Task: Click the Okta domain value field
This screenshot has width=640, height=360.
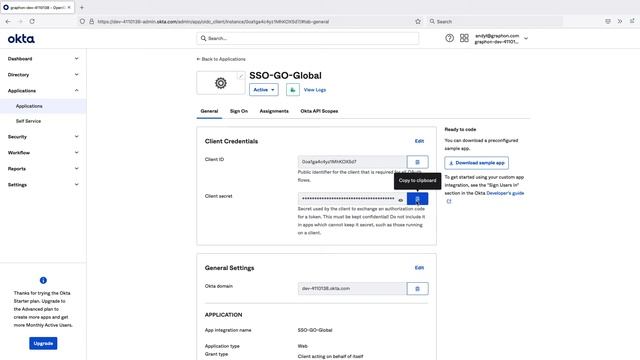Action: point(352,289)
